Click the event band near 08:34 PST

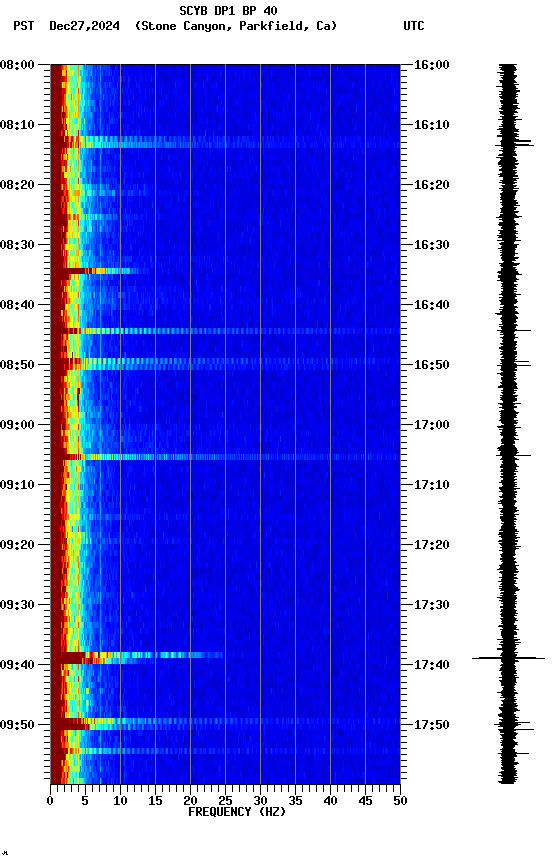100,271
